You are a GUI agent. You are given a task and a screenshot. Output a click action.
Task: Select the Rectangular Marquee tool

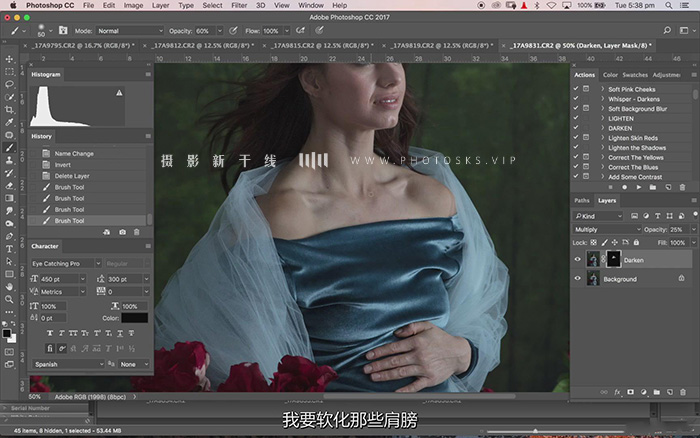9,71
